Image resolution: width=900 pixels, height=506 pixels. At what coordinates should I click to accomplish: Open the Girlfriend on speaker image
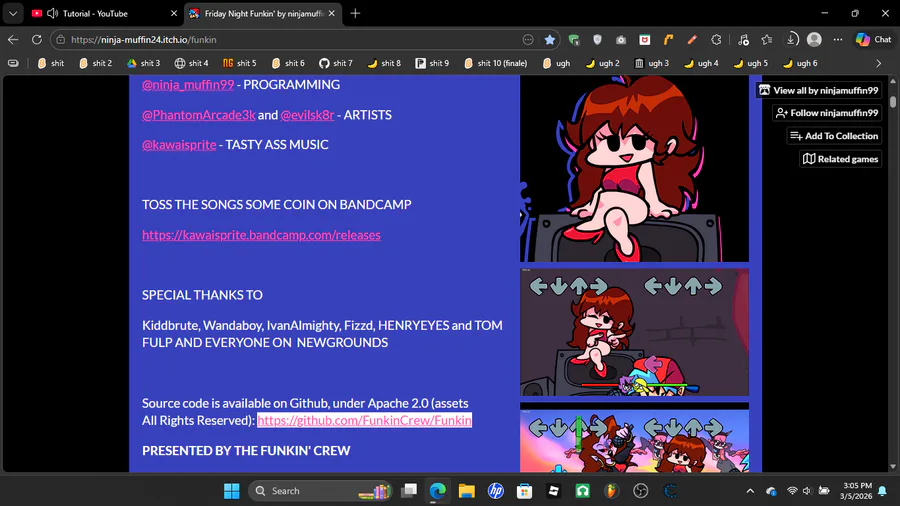[x=634, y=169]
